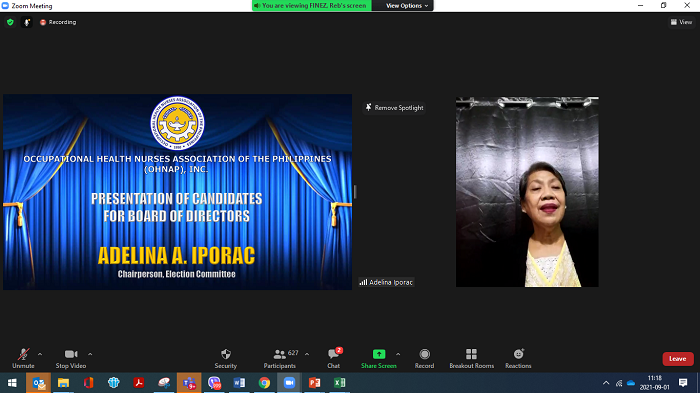Open the Chat panel

(x=333, y=359)
